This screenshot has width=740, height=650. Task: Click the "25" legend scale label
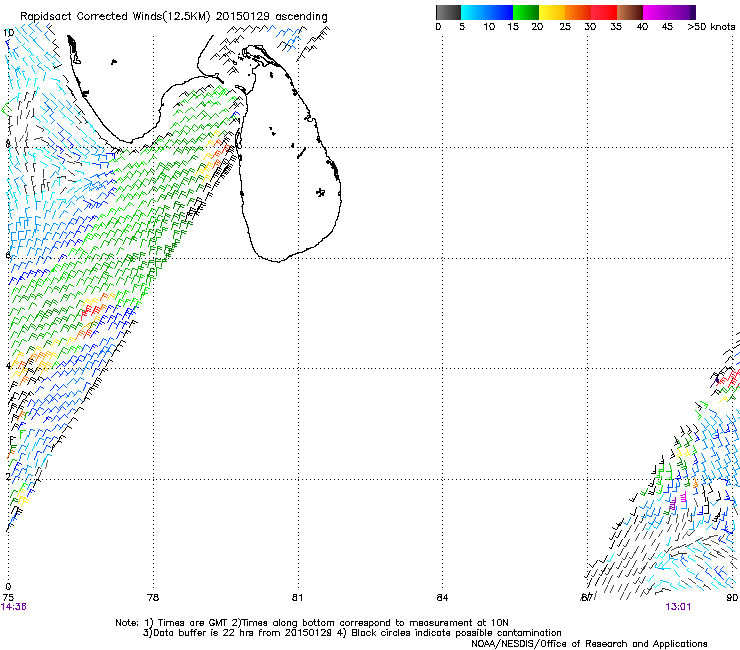[x=565, y=27]
